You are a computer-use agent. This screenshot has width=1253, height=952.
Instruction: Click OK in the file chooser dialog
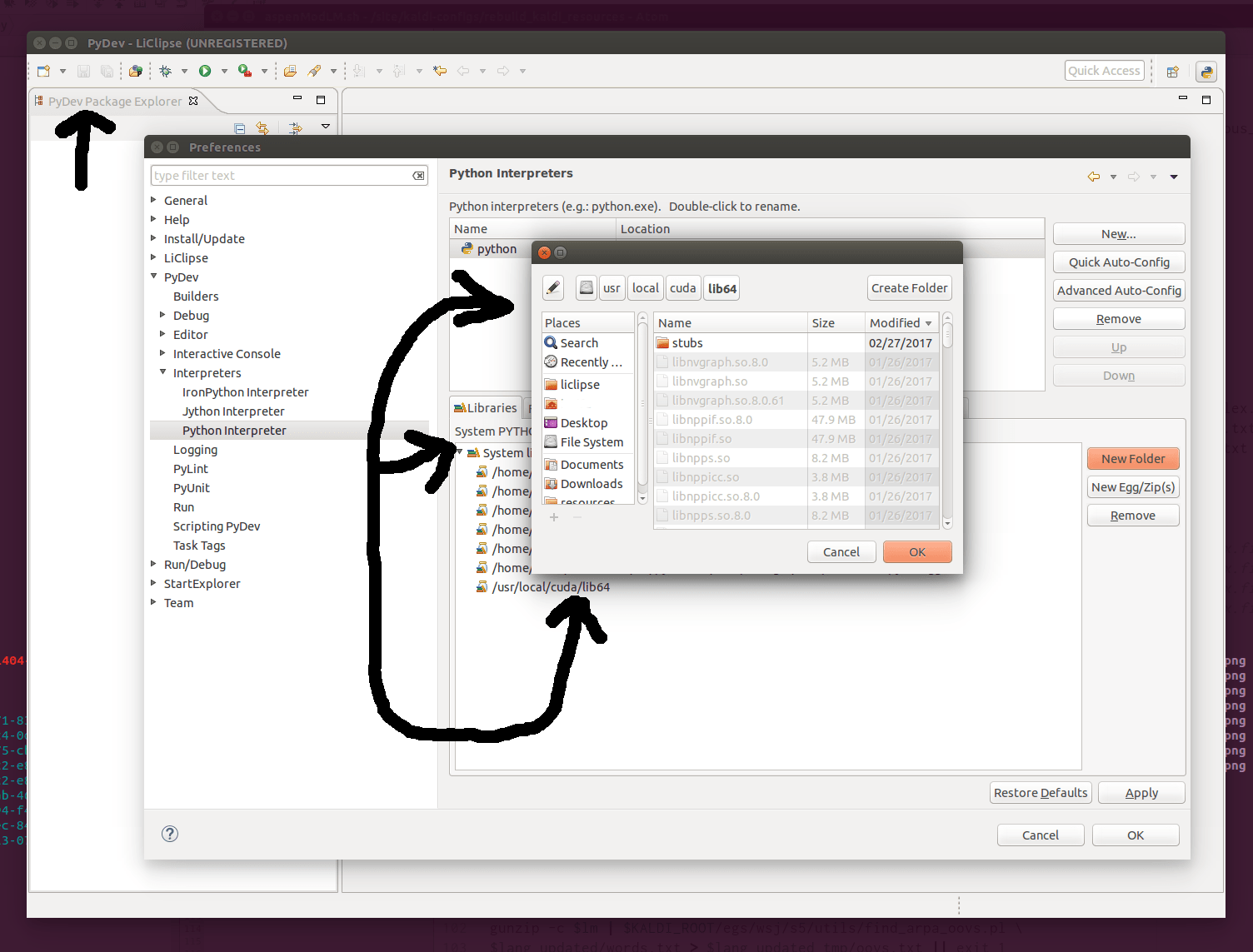917,552
